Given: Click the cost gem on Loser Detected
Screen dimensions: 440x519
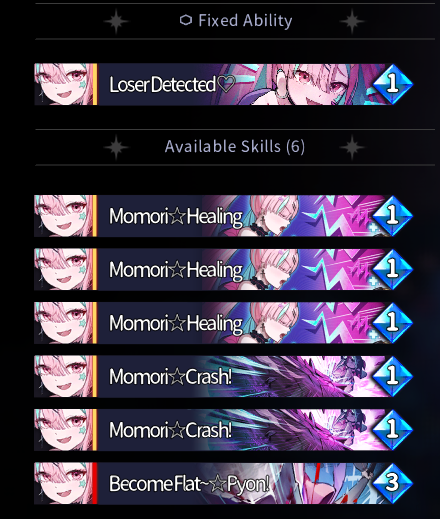Looking at the screenshot, I should (392, 84).
